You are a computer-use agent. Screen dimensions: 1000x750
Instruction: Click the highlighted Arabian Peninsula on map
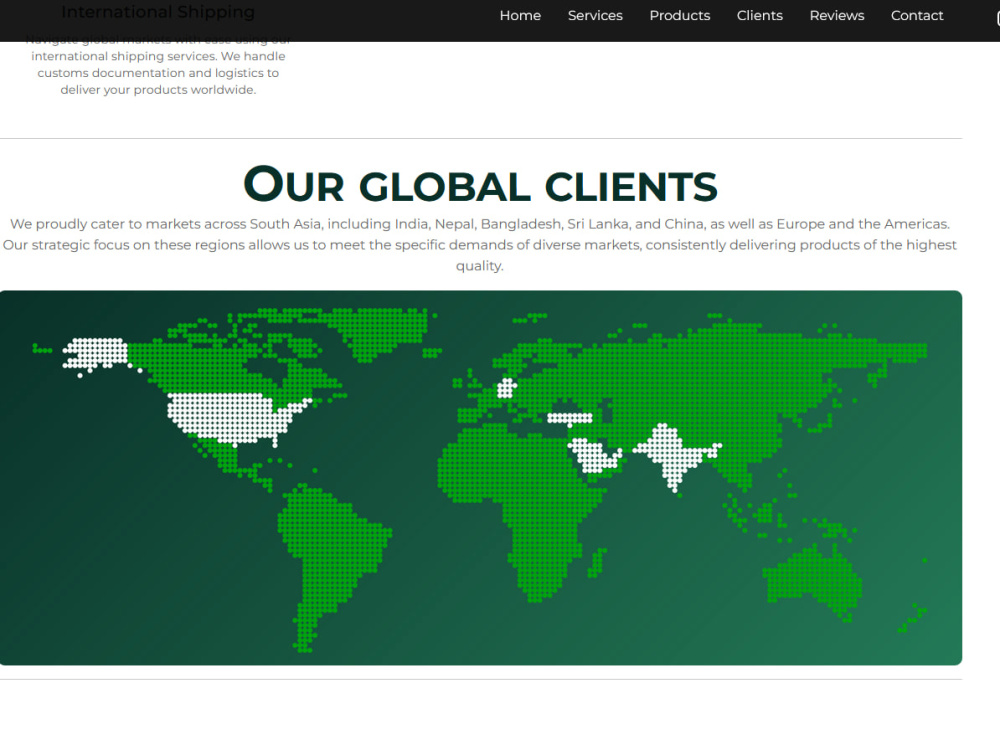593,455
